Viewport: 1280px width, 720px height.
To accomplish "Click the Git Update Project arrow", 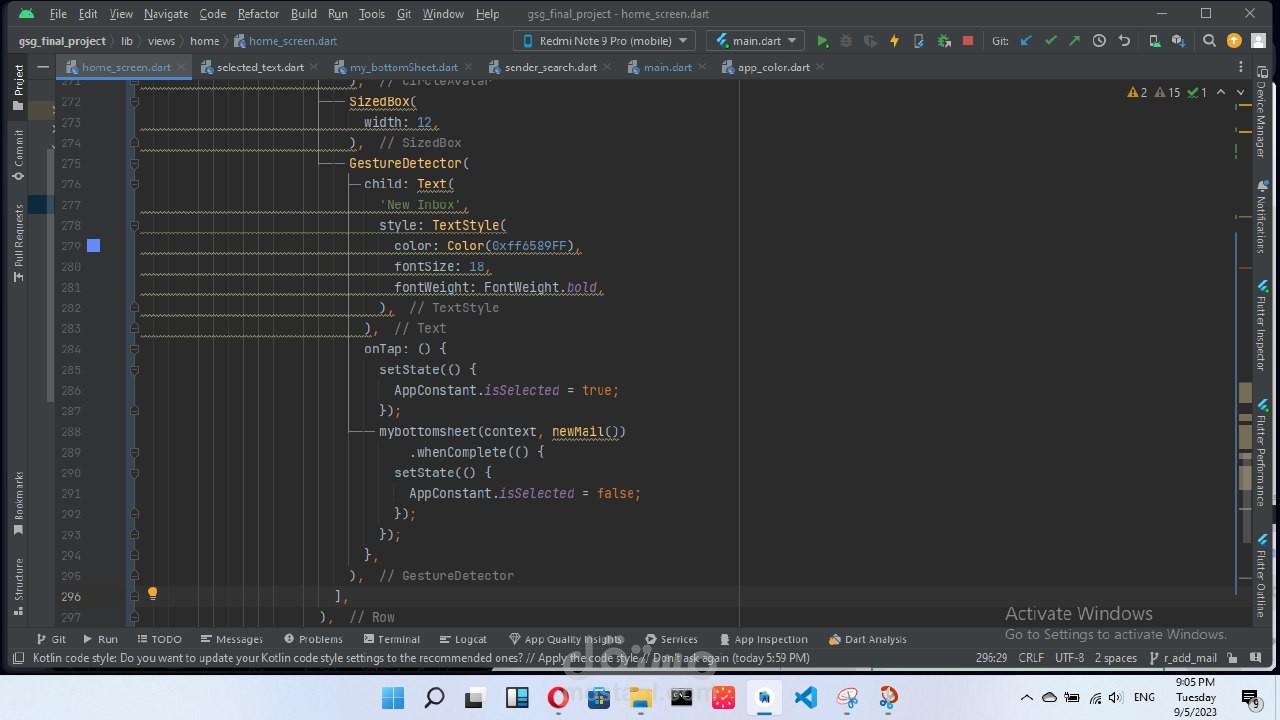I will [1026, 41].
